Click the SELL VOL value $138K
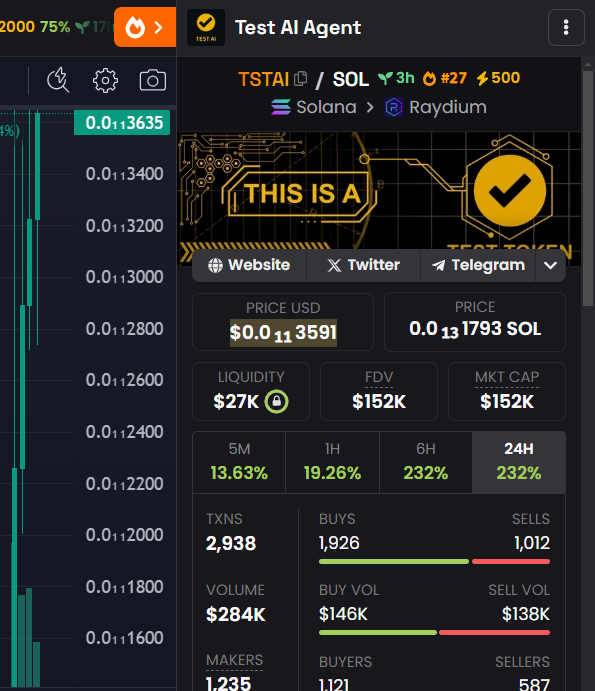Viewport: 595px width, 691px height. pos(526,614)
